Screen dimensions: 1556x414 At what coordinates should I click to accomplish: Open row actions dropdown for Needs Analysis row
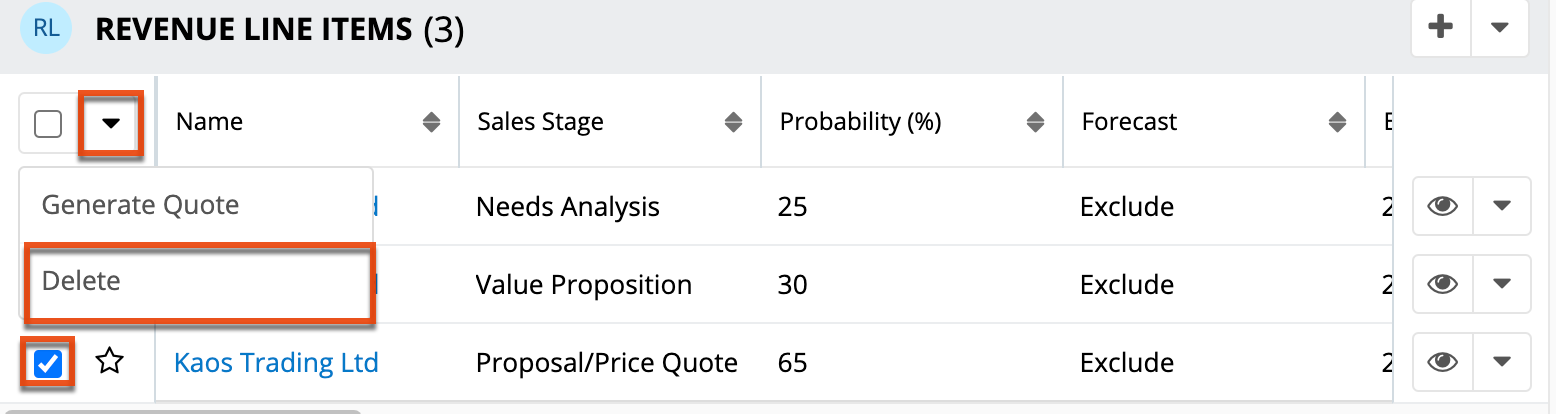(x=1501, y=206)
